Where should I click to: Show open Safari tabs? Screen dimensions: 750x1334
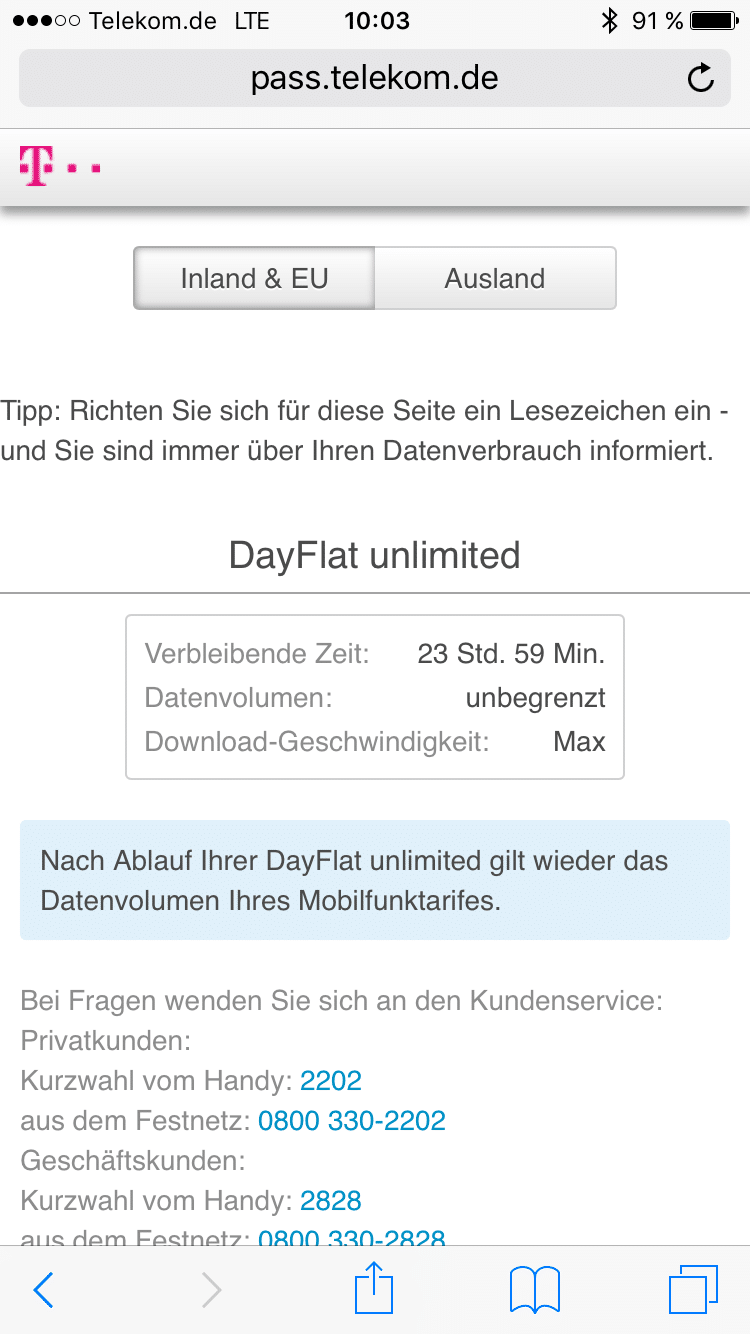tap(693, 1290)
